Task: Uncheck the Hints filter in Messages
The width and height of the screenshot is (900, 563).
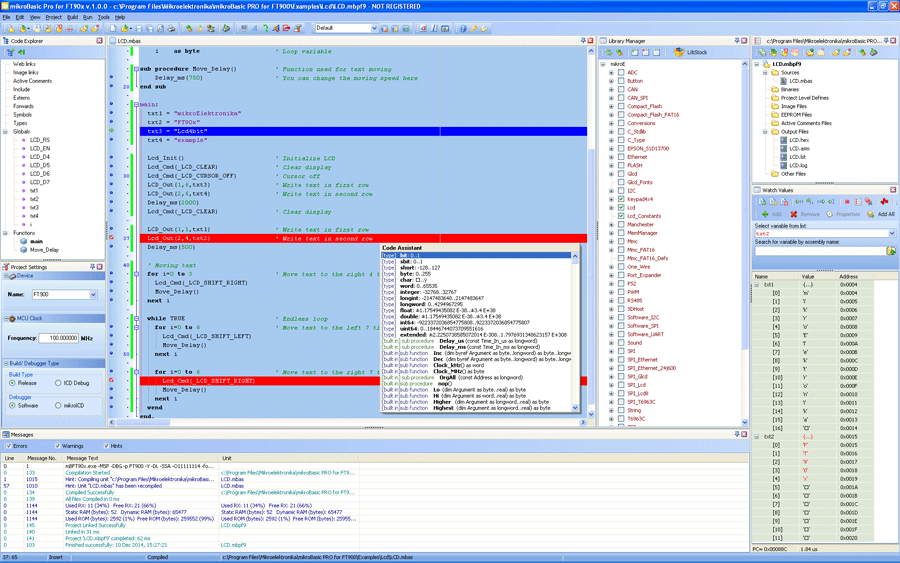Action: pos(106,446)
